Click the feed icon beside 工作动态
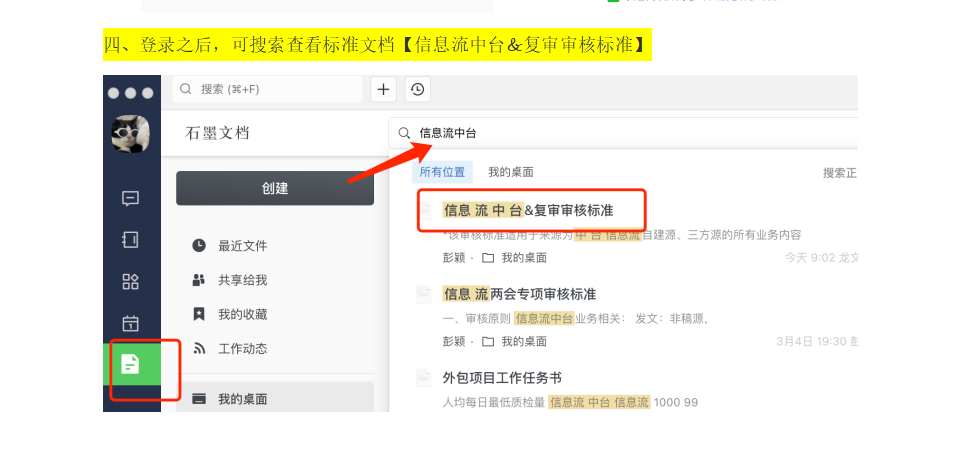The width and height of the screenshot is (963, 466). 199,349
